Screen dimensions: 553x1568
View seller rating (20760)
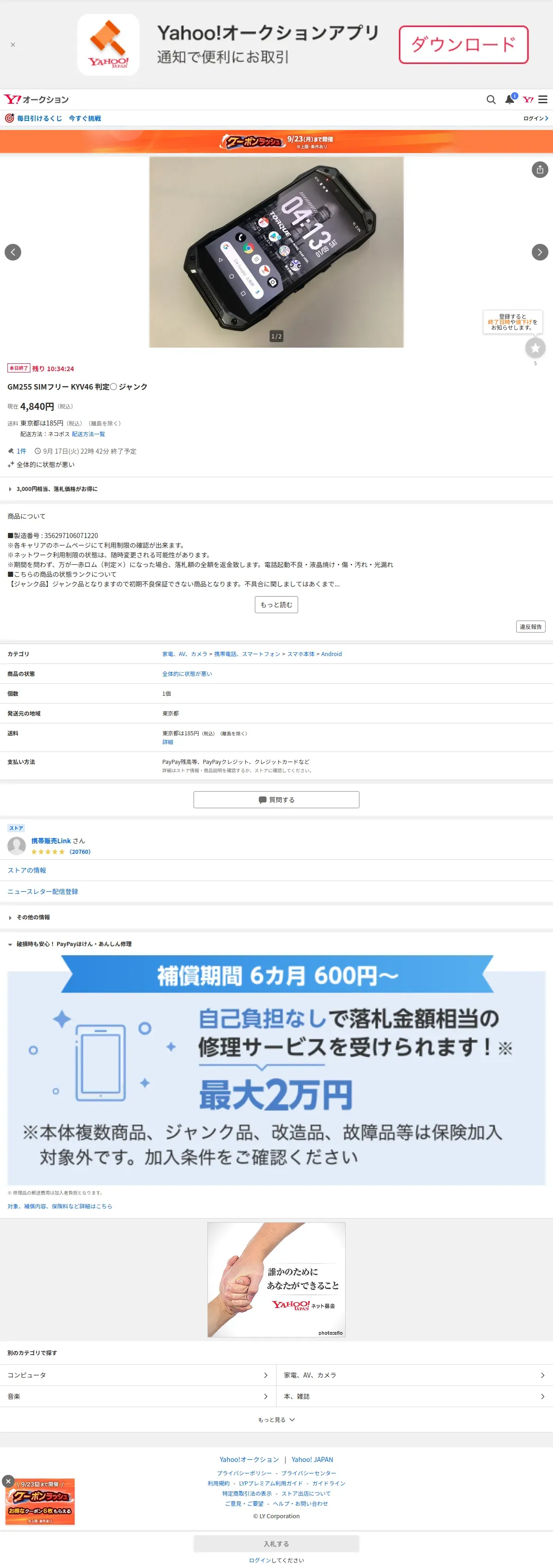point(80,852)
